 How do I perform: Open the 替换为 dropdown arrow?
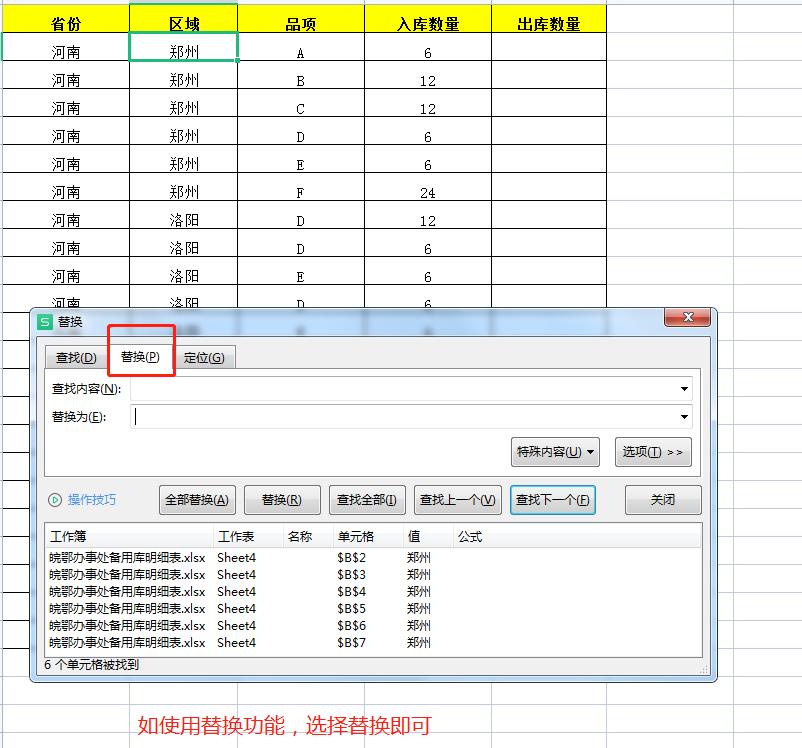tap(683, 417)
